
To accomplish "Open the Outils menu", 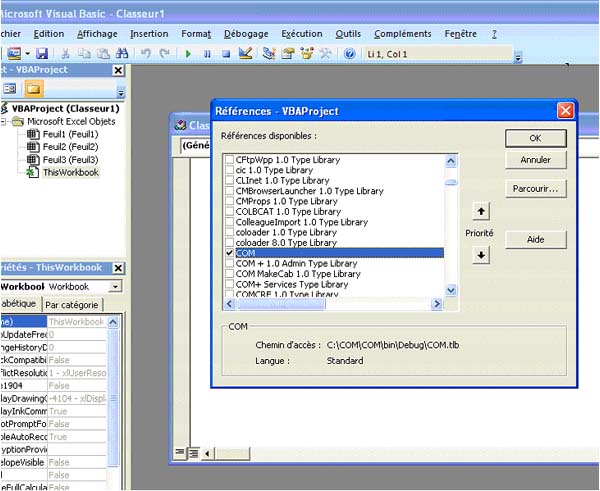I will tap(348, 34).
